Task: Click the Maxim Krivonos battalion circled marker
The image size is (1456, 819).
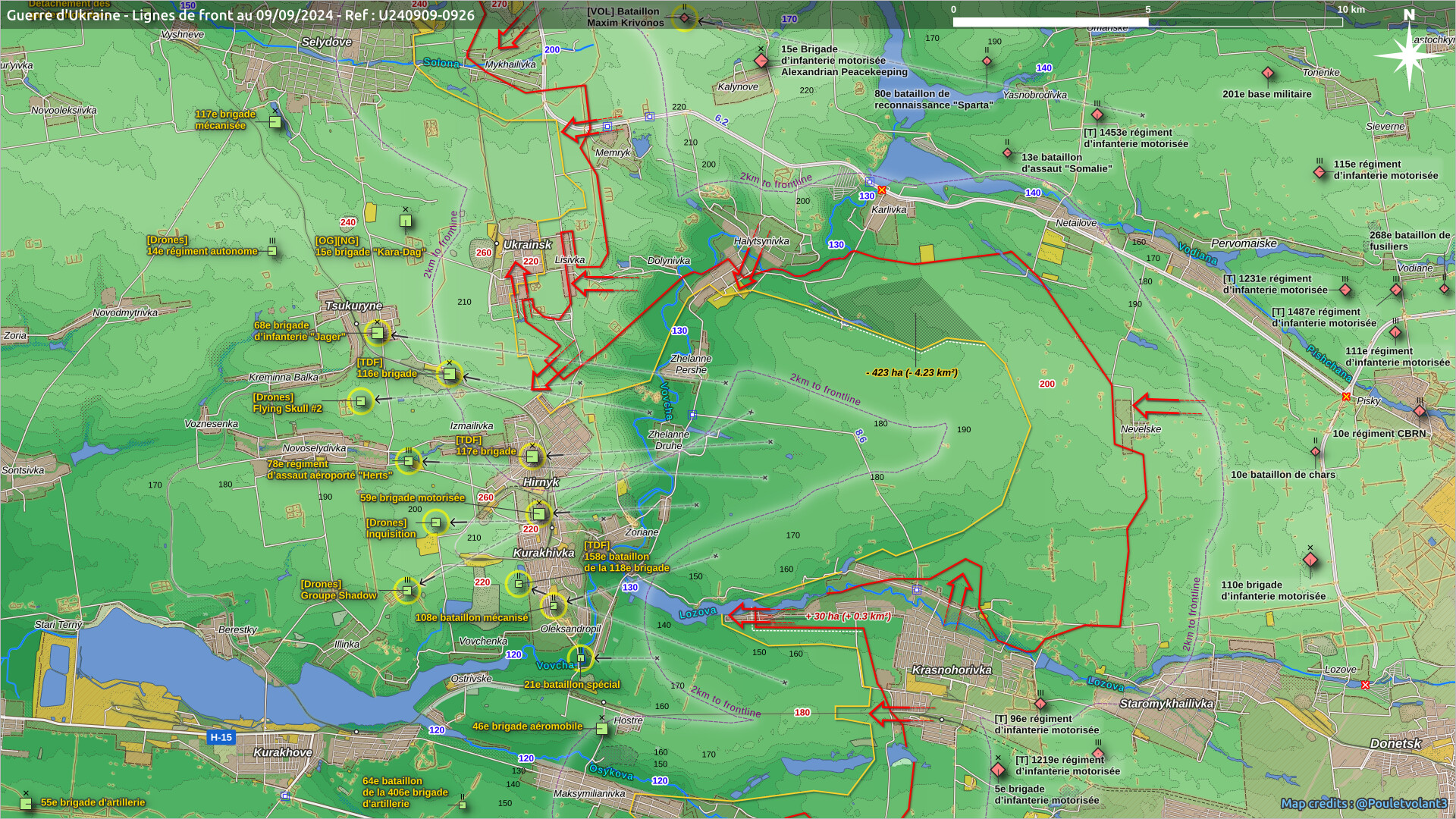Action: [x=684, y=18]
